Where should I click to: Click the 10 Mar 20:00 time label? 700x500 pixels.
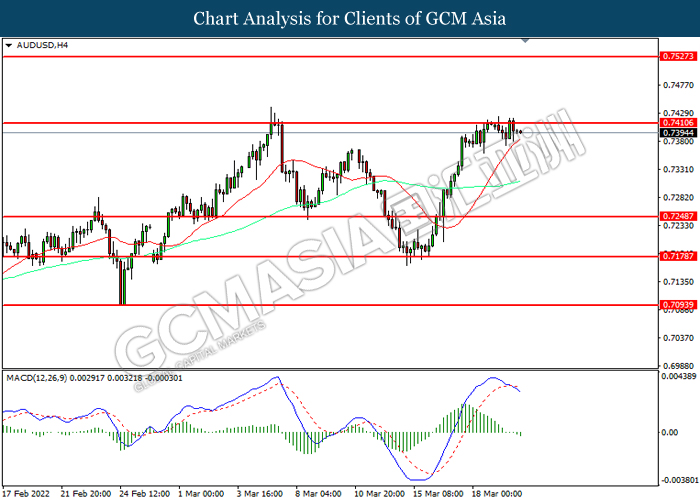(x=380, y=494)
